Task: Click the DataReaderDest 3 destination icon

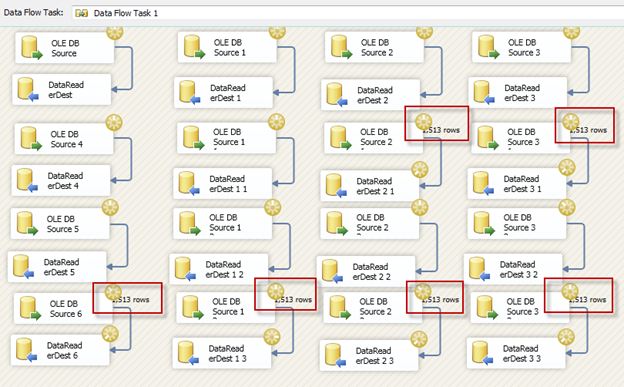Action: (484, 93)
